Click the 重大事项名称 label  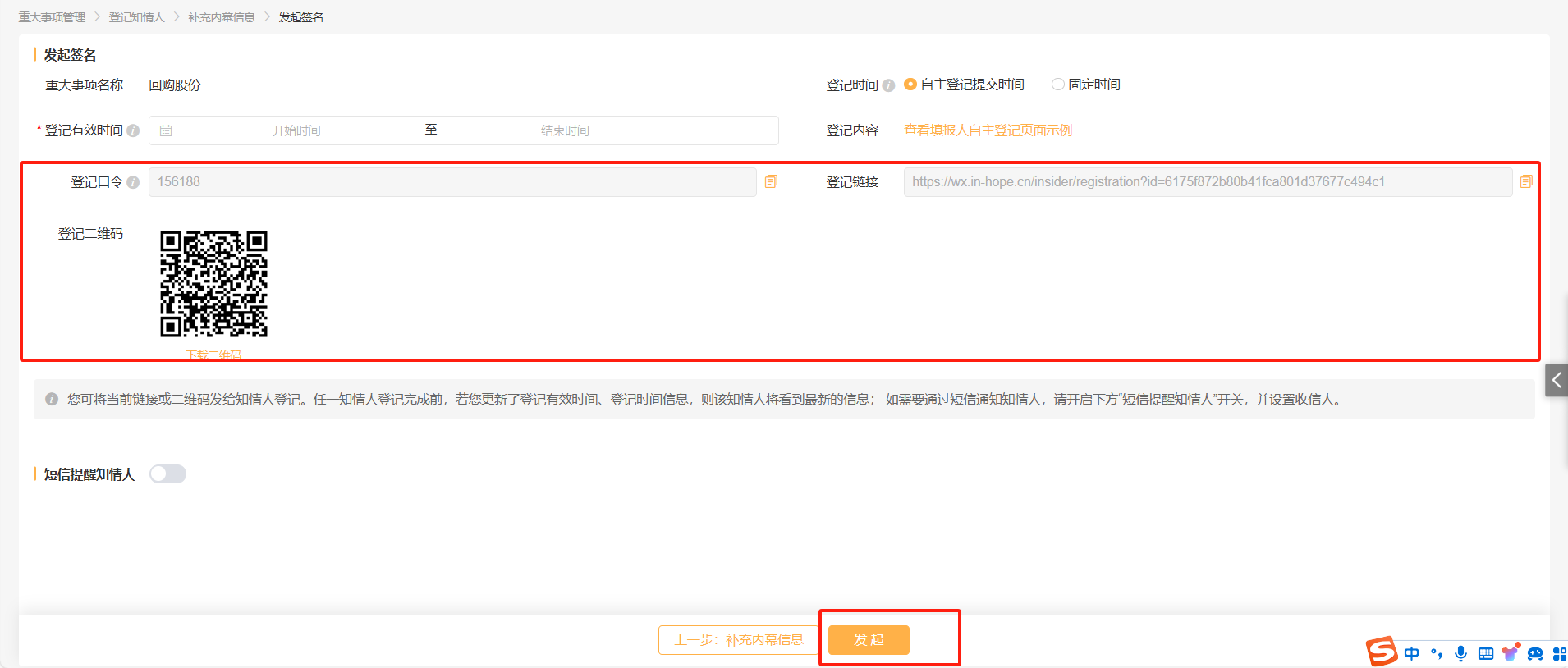[x=85, y=85]
